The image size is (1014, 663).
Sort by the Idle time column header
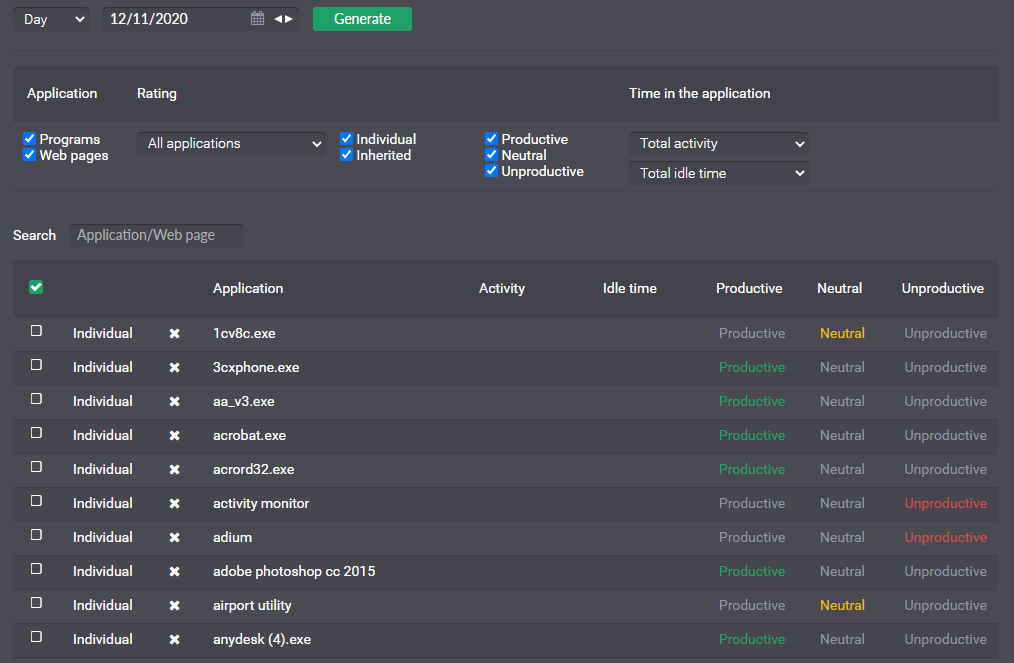(x=630, y=288)
